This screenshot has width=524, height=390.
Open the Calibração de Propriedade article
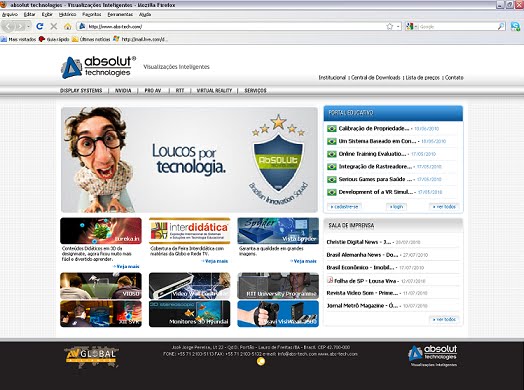(374, 128)
